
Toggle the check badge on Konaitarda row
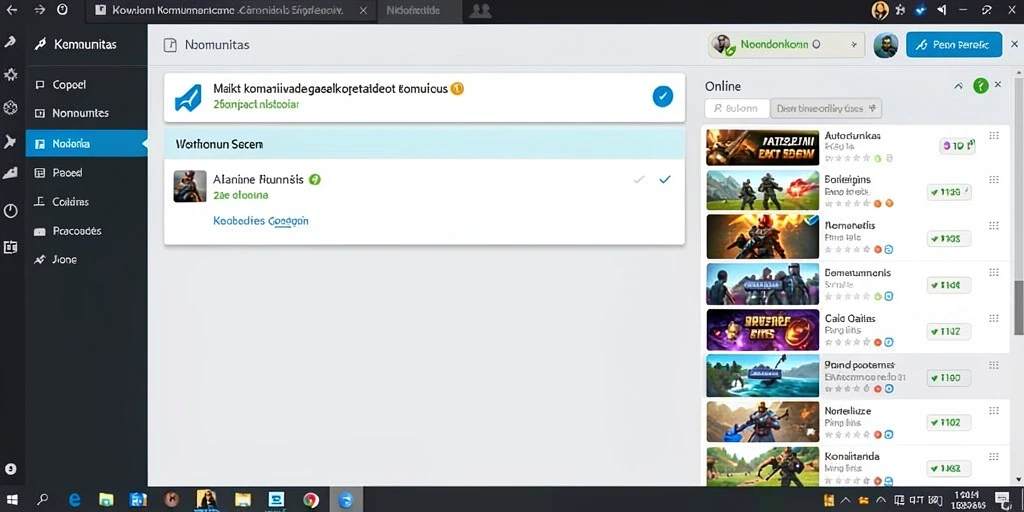point(949,468)
